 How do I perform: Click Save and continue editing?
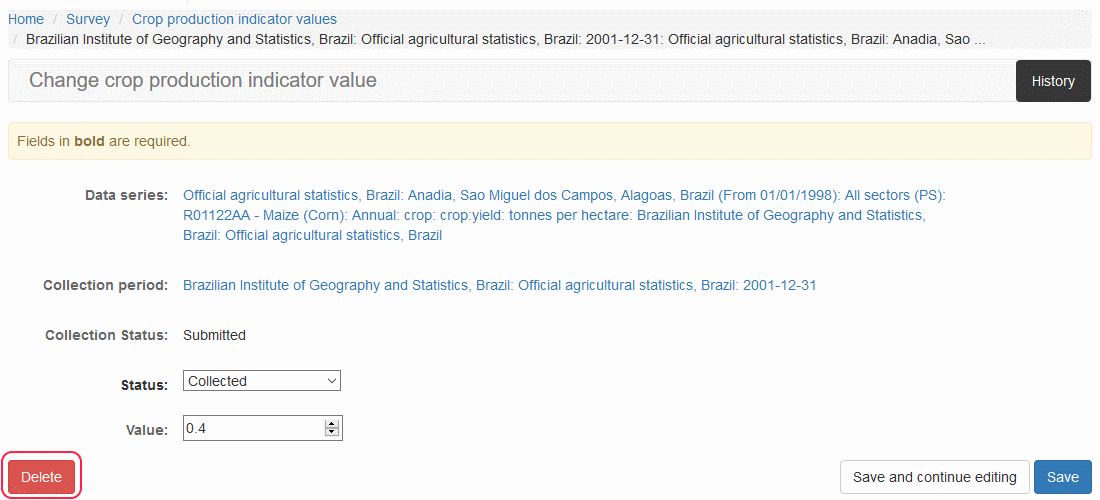934,477
